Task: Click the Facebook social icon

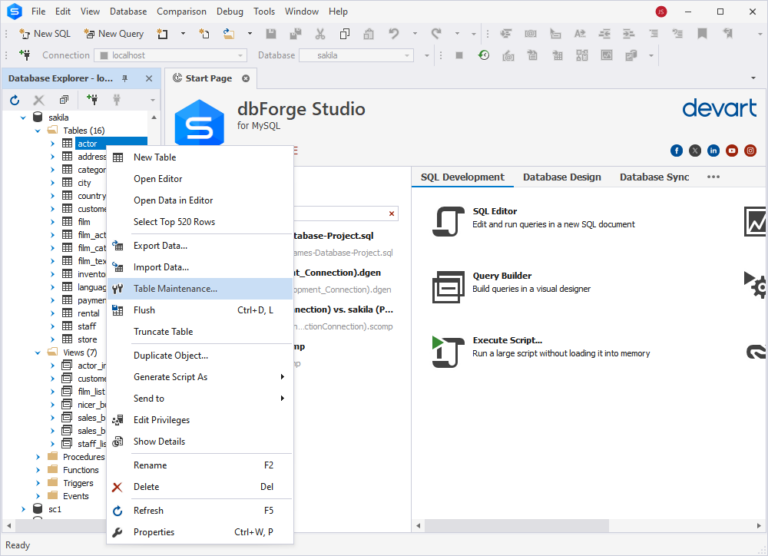Action: tap(677, 150)
